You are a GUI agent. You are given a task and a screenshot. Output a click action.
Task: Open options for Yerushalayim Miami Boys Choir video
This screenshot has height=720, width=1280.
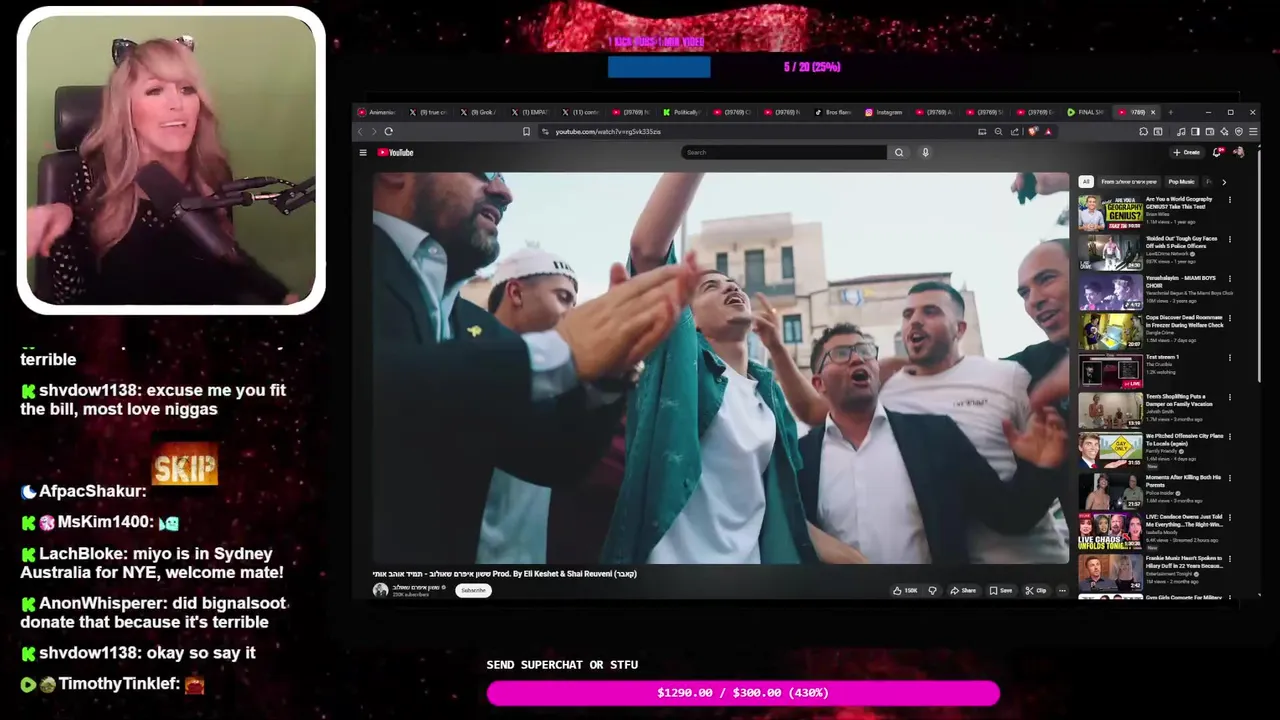click(x=1230, y=279)
